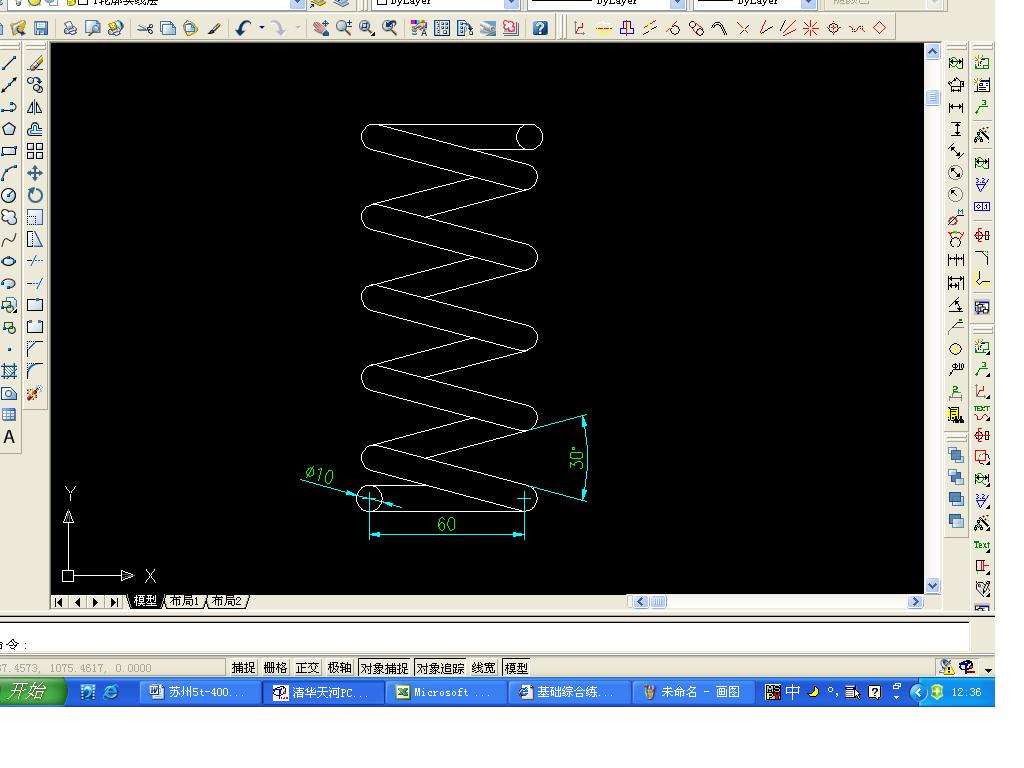Toggle 线宽 lineweight display in status bar
1024x768 pixels.
[483, 667]
